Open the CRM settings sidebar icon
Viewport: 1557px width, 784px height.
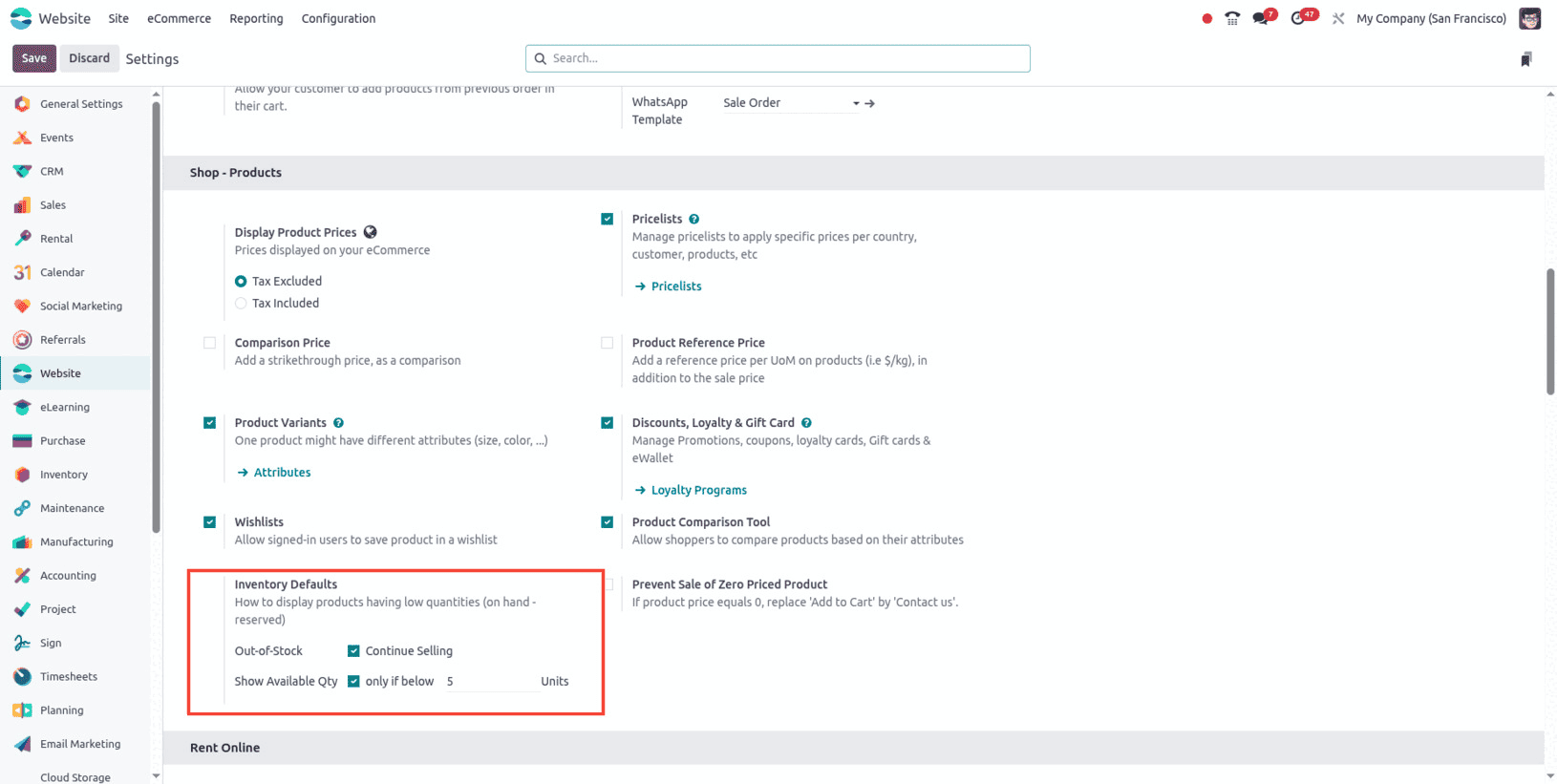22,172
